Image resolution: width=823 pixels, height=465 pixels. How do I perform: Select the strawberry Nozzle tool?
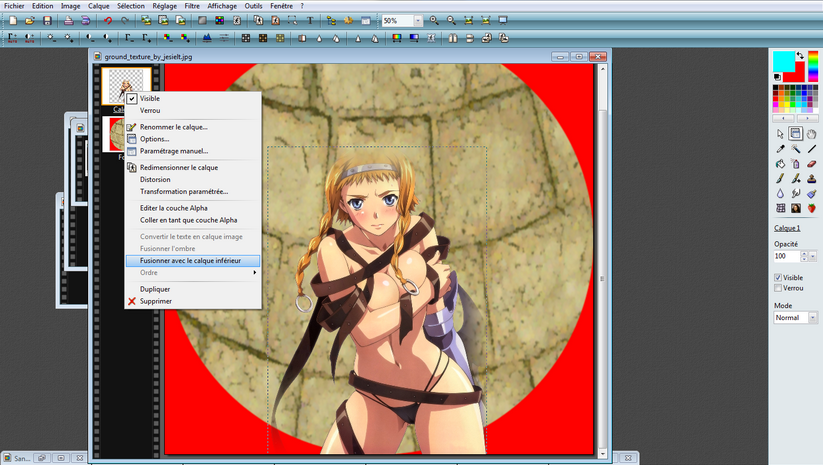pyautogui.click(x=811, y=208)
